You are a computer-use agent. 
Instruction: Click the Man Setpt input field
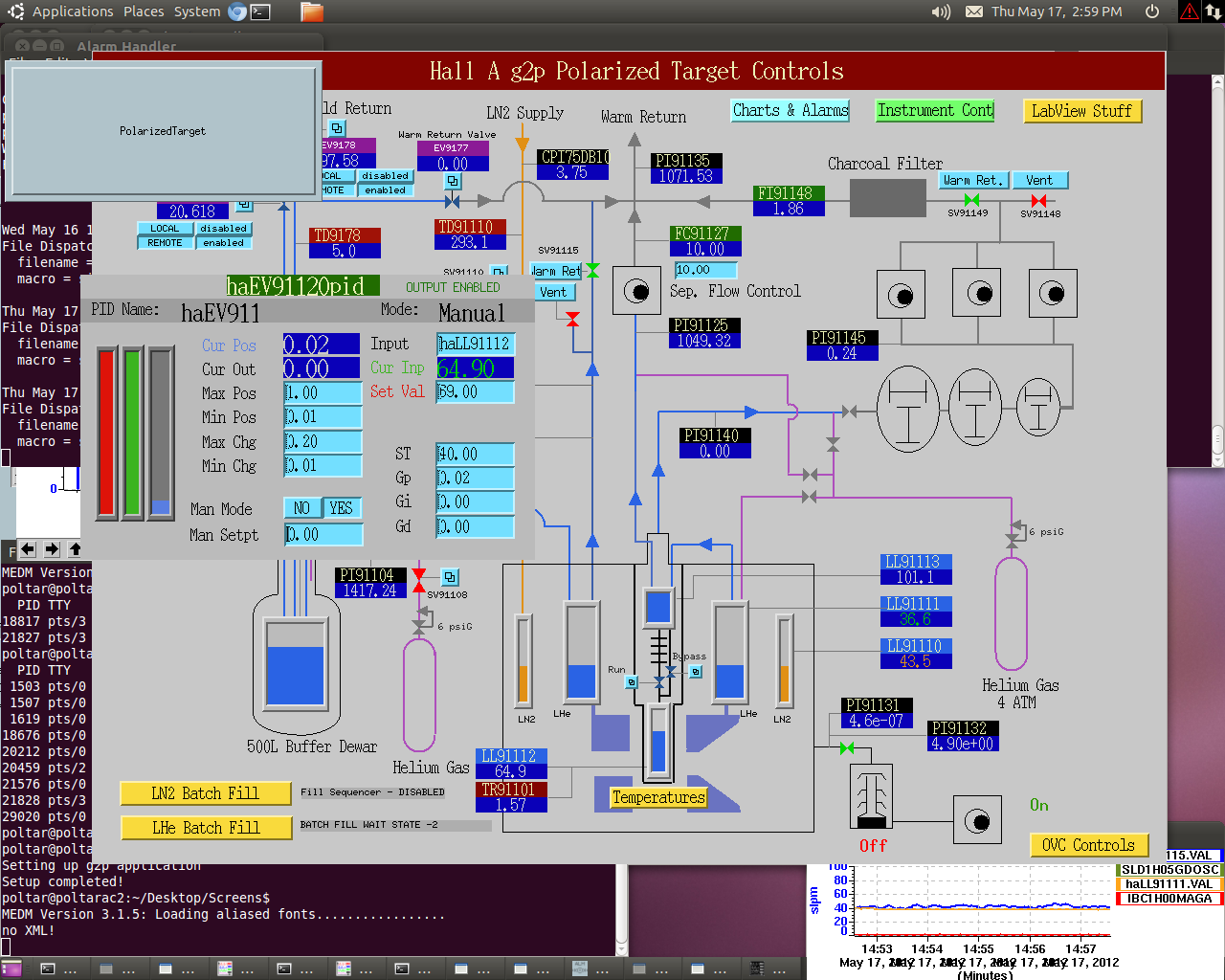click(x=323, y=535)
